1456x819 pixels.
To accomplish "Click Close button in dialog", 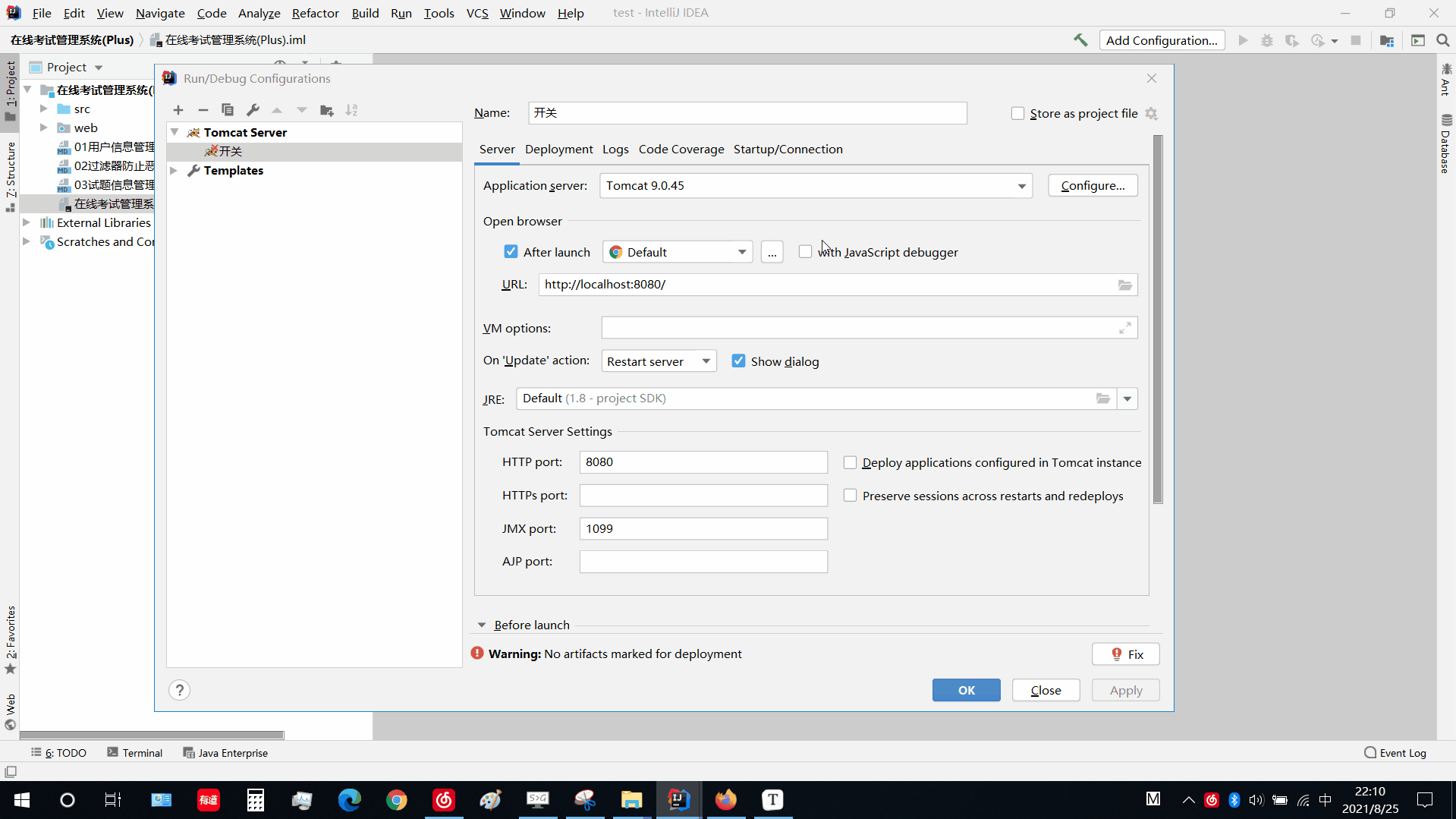I will tap(1046, 690).
